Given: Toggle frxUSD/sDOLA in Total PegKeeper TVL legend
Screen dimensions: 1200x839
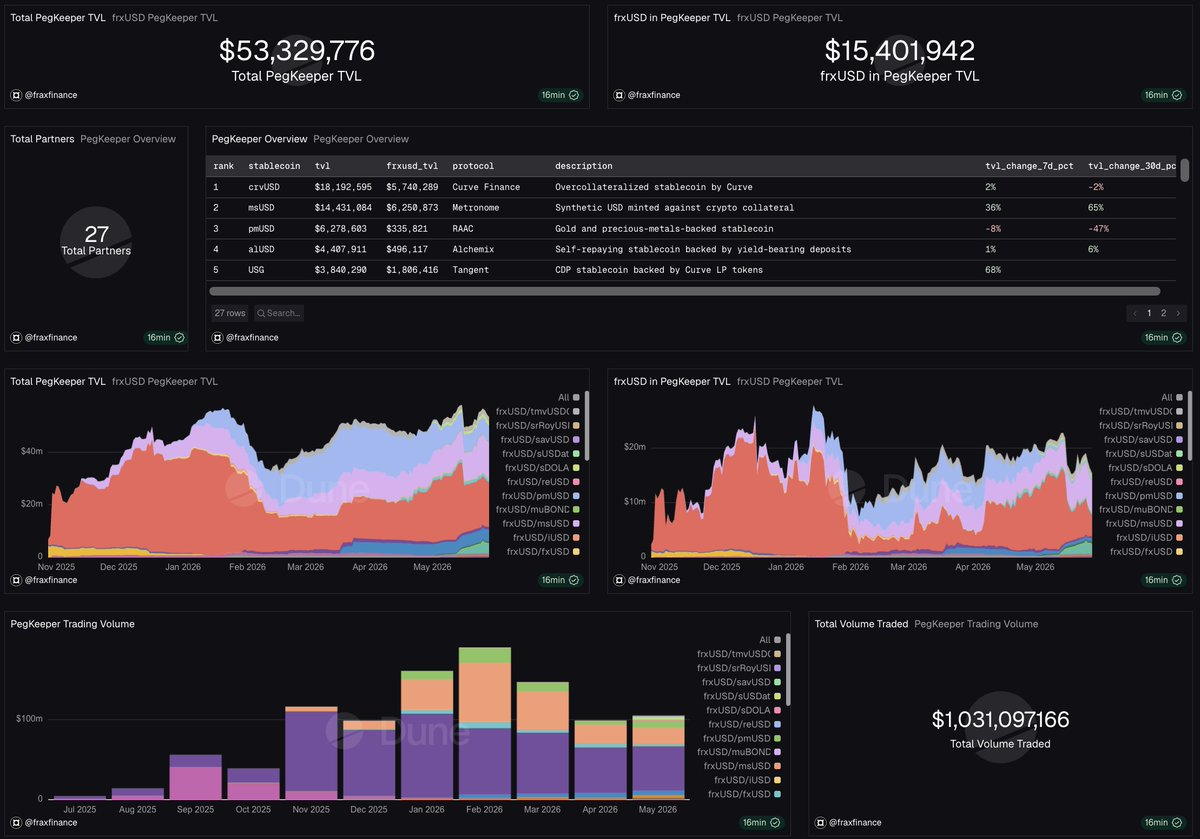Looking at the screenshot, I should pyautogui.click(x=543, y=467).
